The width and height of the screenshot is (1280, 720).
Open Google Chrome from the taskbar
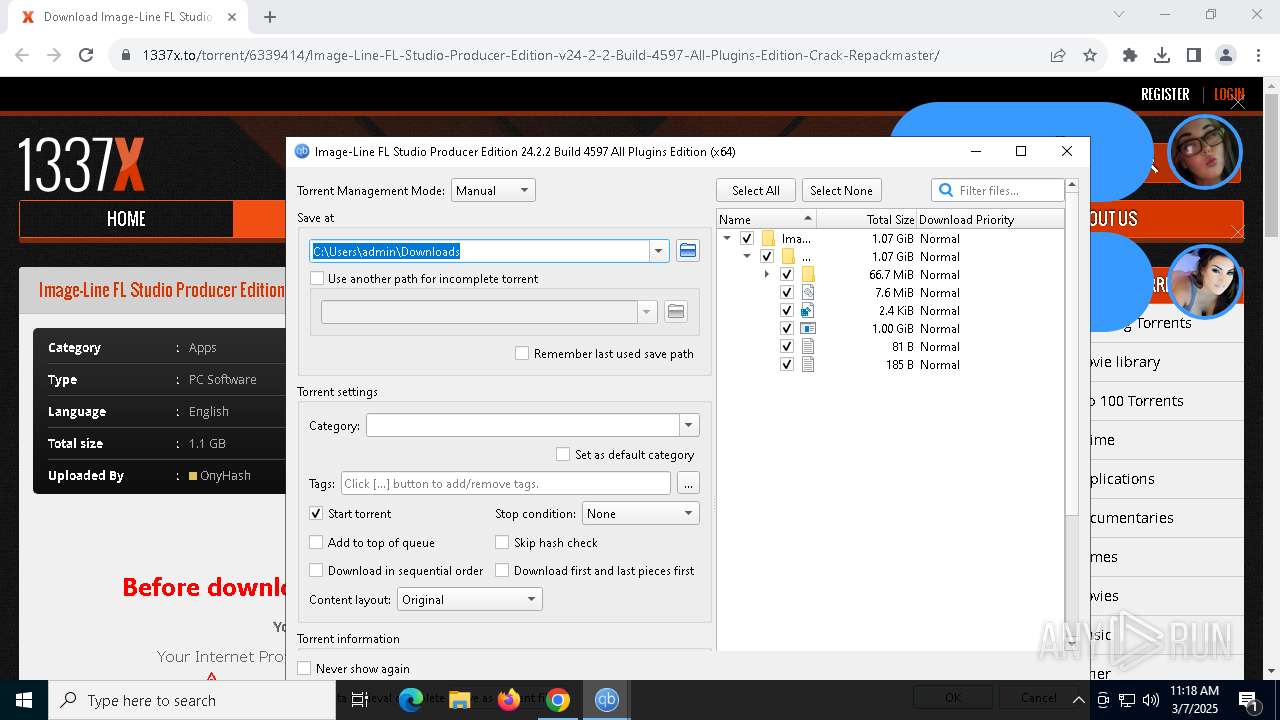(558, 700)
